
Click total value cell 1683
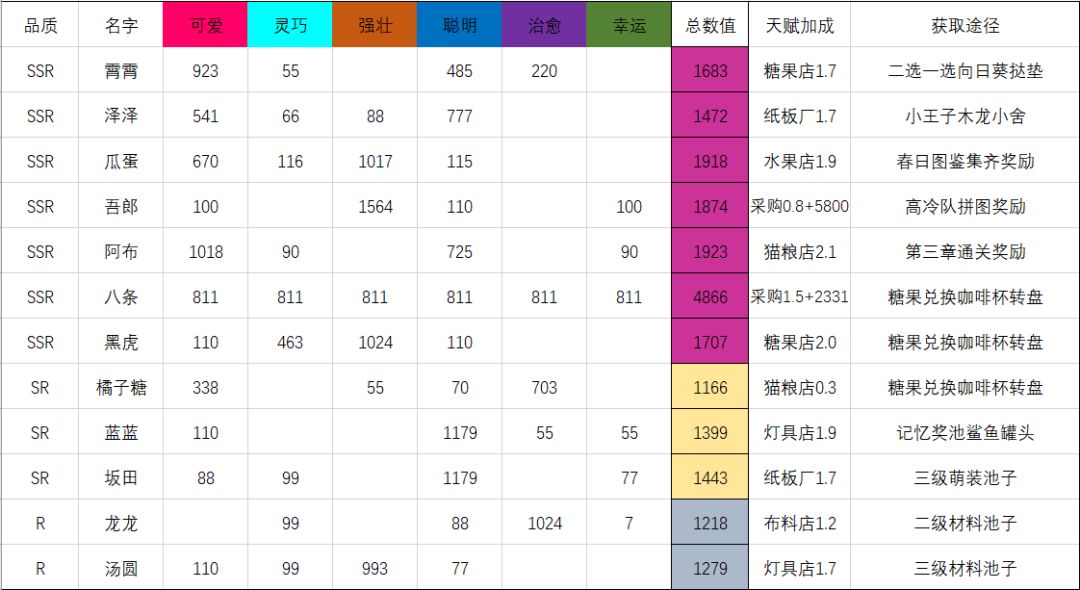710,70
